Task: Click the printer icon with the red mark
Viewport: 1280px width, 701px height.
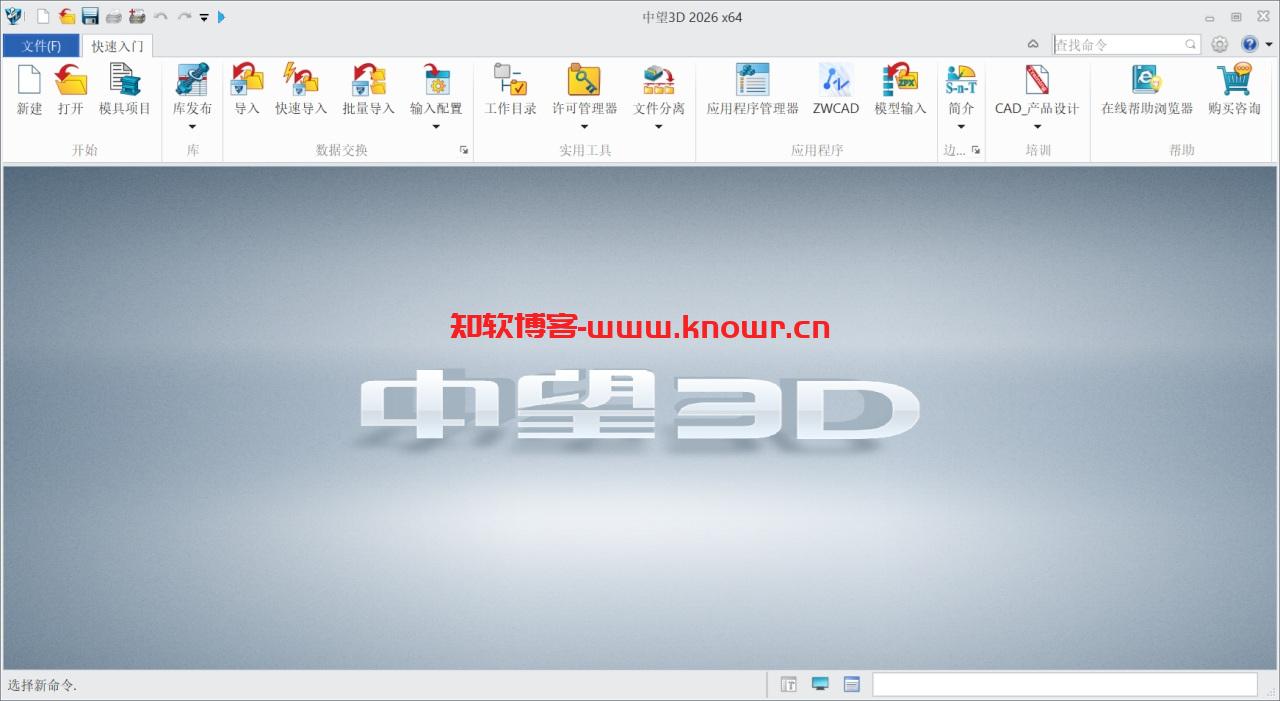Action: 137,16
